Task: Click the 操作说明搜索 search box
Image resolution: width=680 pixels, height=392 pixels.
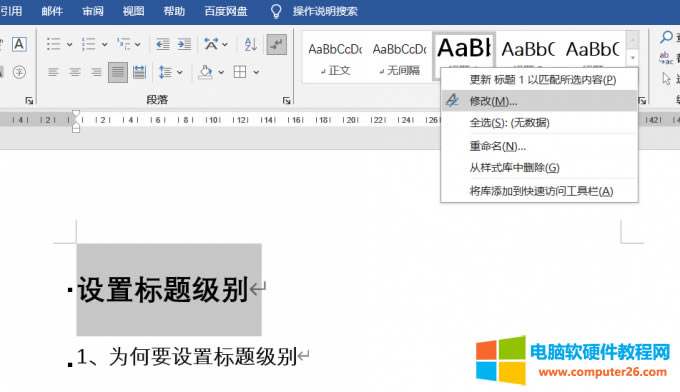Action: (325, 11)
